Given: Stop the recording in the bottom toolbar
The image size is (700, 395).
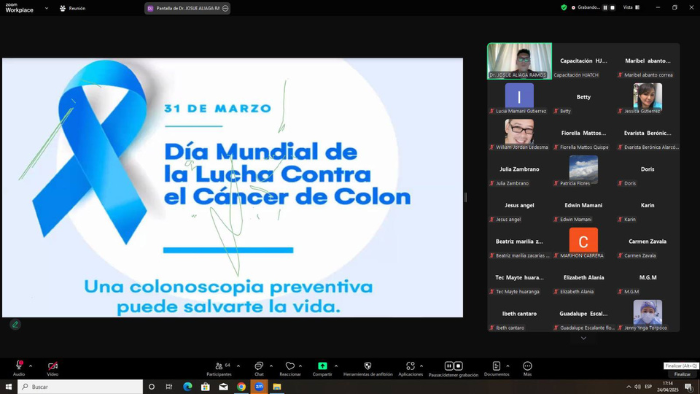Looking at the screenshot, I should click(x=458, y=366).
